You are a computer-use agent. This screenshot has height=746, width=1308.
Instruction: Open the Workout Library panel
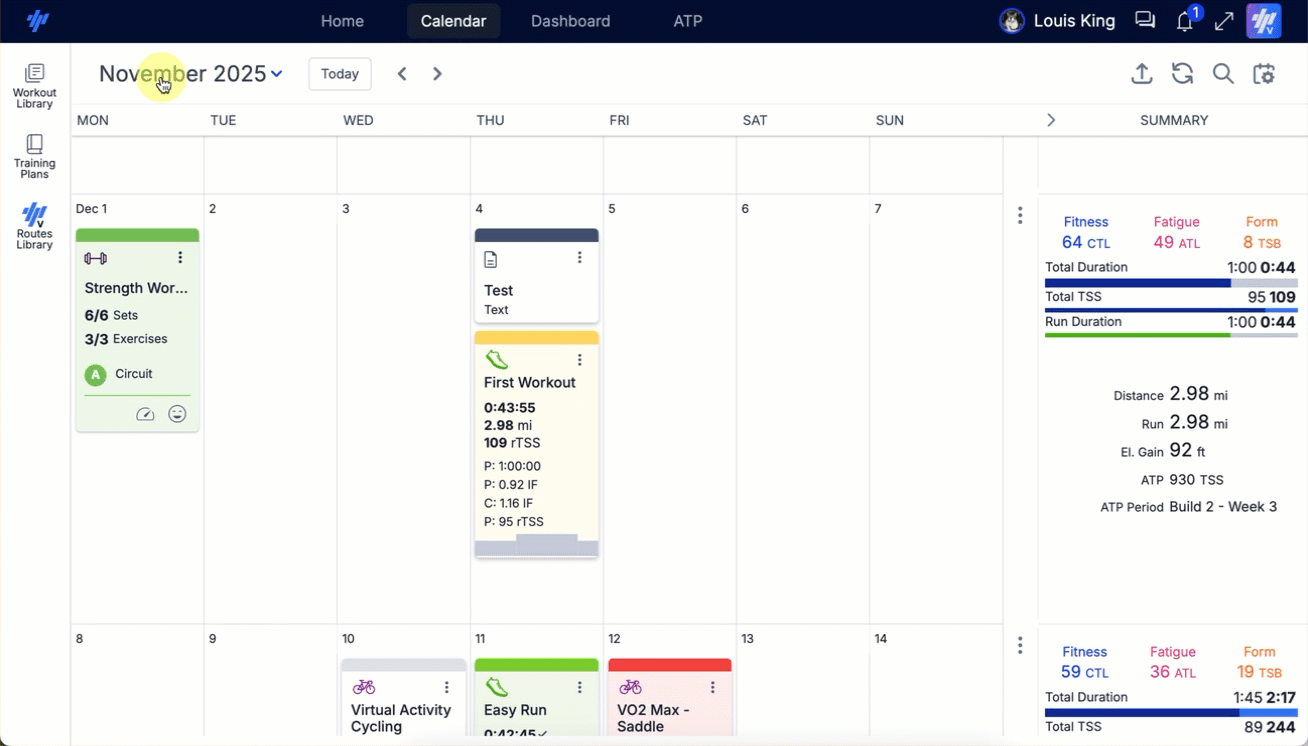click(x=34, y=86)
